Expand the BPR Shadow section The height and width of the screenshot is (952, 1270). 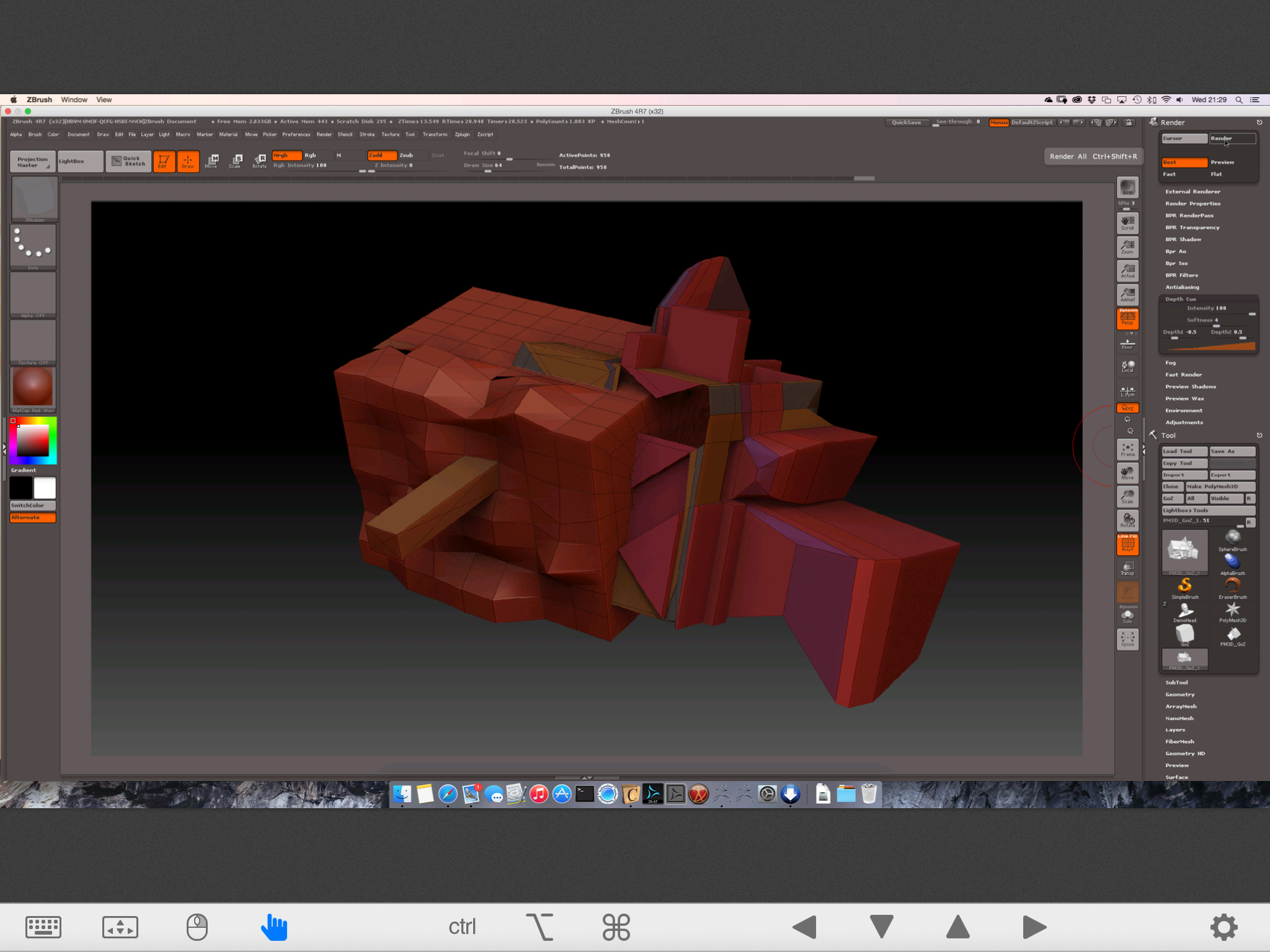pyautogui.click(x=1183, y=239)
